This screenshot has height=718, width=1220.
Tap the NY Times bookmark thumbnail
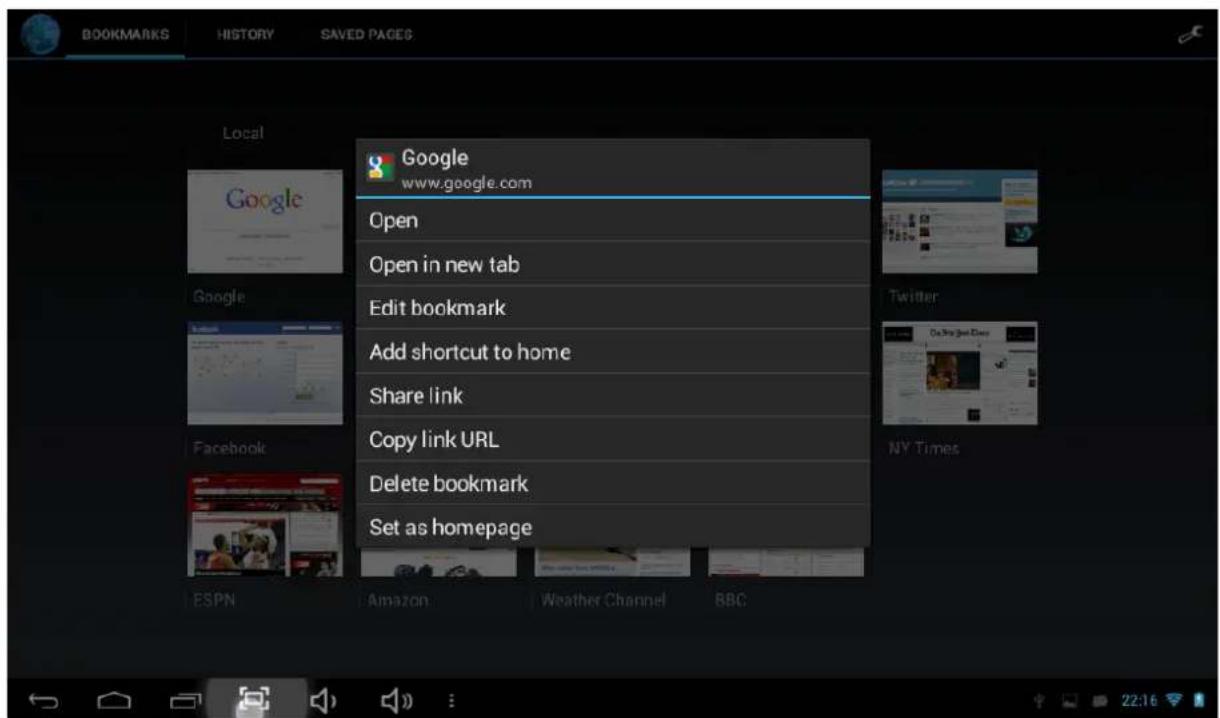[x=960, y=373]
